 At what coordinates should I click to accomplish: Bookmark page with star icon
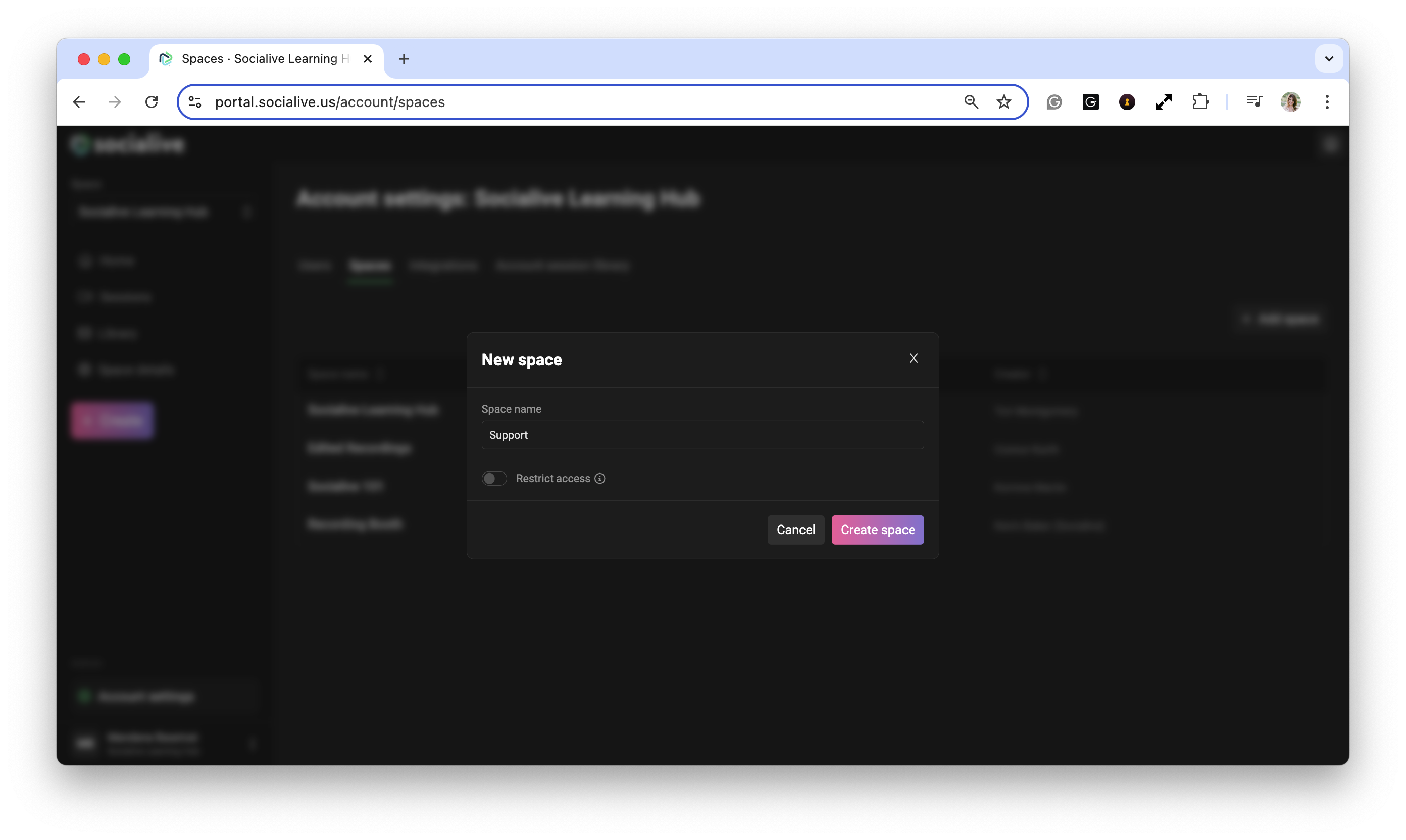point(1003,102)
